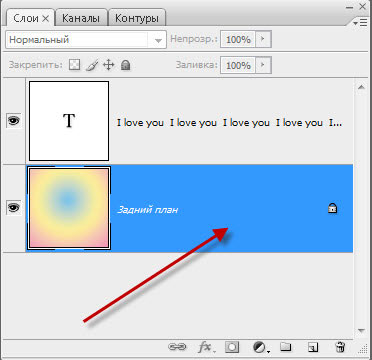Select the gradient background layer thumbnail
This screenshot has width=372, height=360.
tap(69, 208)
